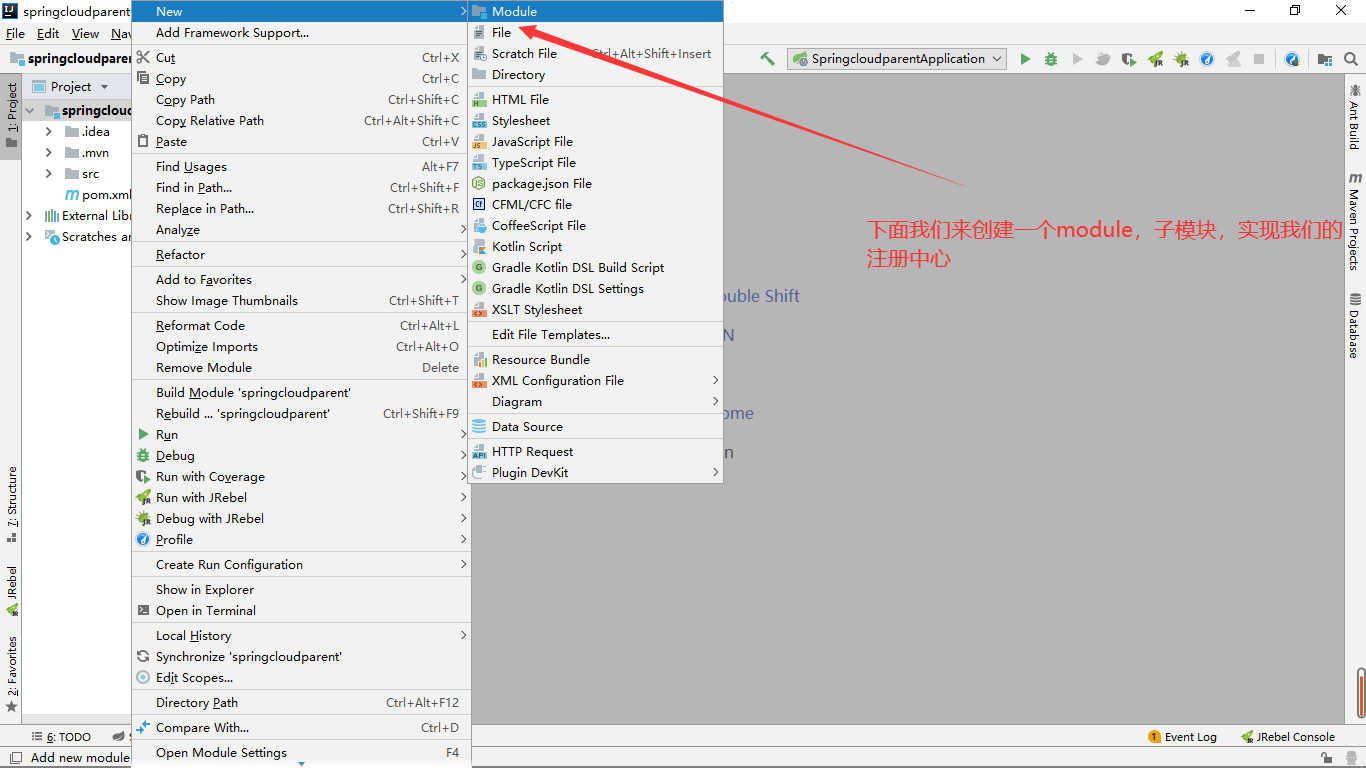Create a new Resource Bundle
Image resolution: width=1366 pixels, height=768 pixels.
(x=595, y=360)
